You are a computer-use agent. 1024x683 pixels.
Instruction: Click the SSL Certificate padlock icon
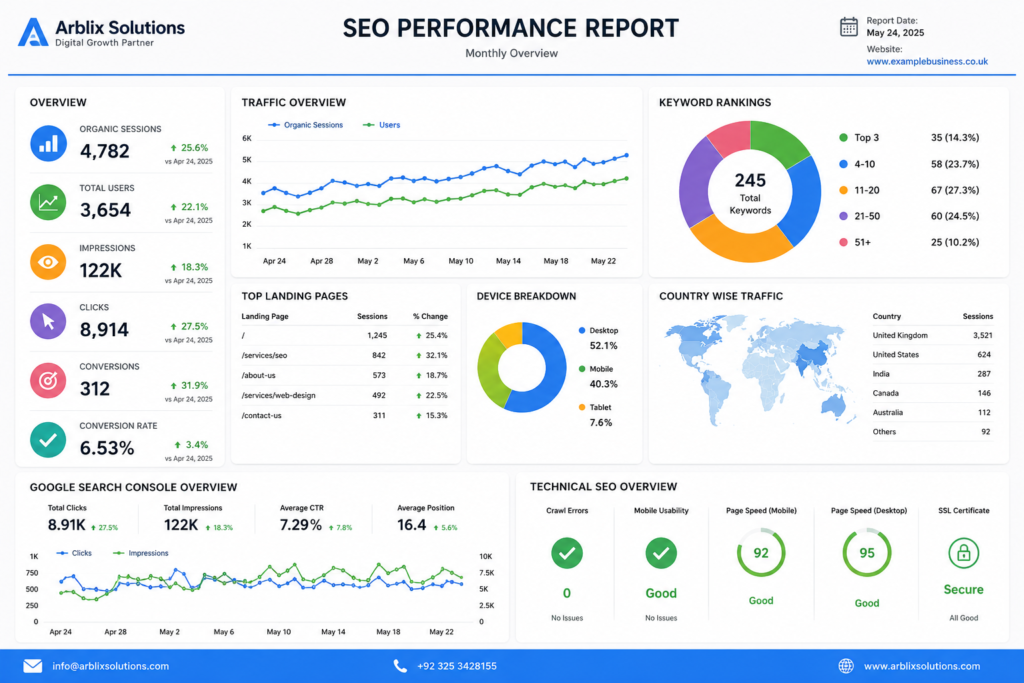point(963,553)
